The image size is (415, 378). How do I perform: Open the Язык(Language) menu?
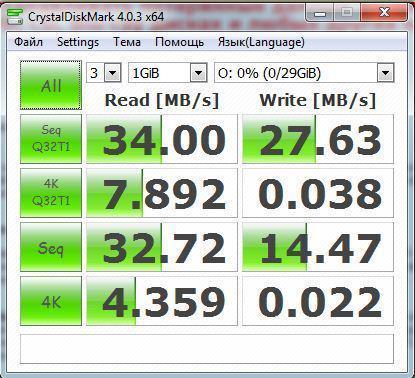point(261,42)
